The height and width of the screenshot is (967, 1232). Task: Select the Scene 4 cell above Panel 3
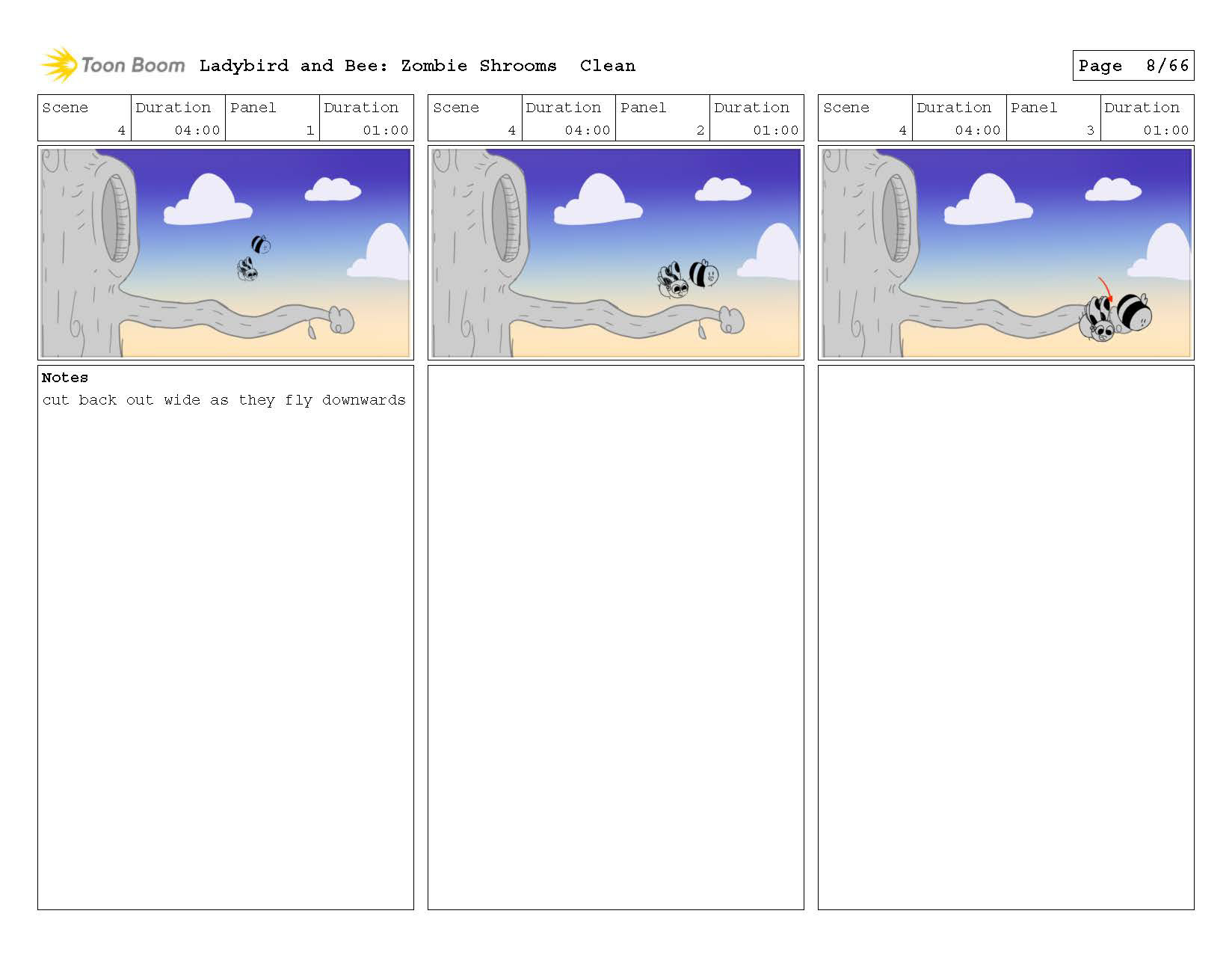[x=865, y=118]
